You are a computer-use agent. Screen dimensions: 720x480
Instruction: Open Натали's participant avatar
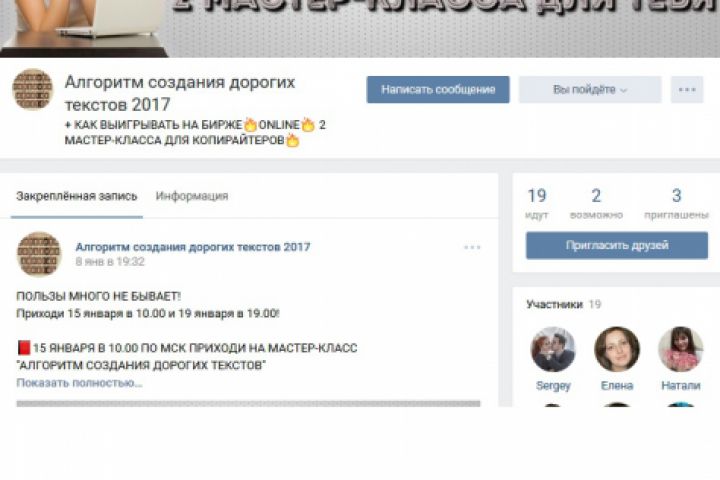tap(681, 349)
